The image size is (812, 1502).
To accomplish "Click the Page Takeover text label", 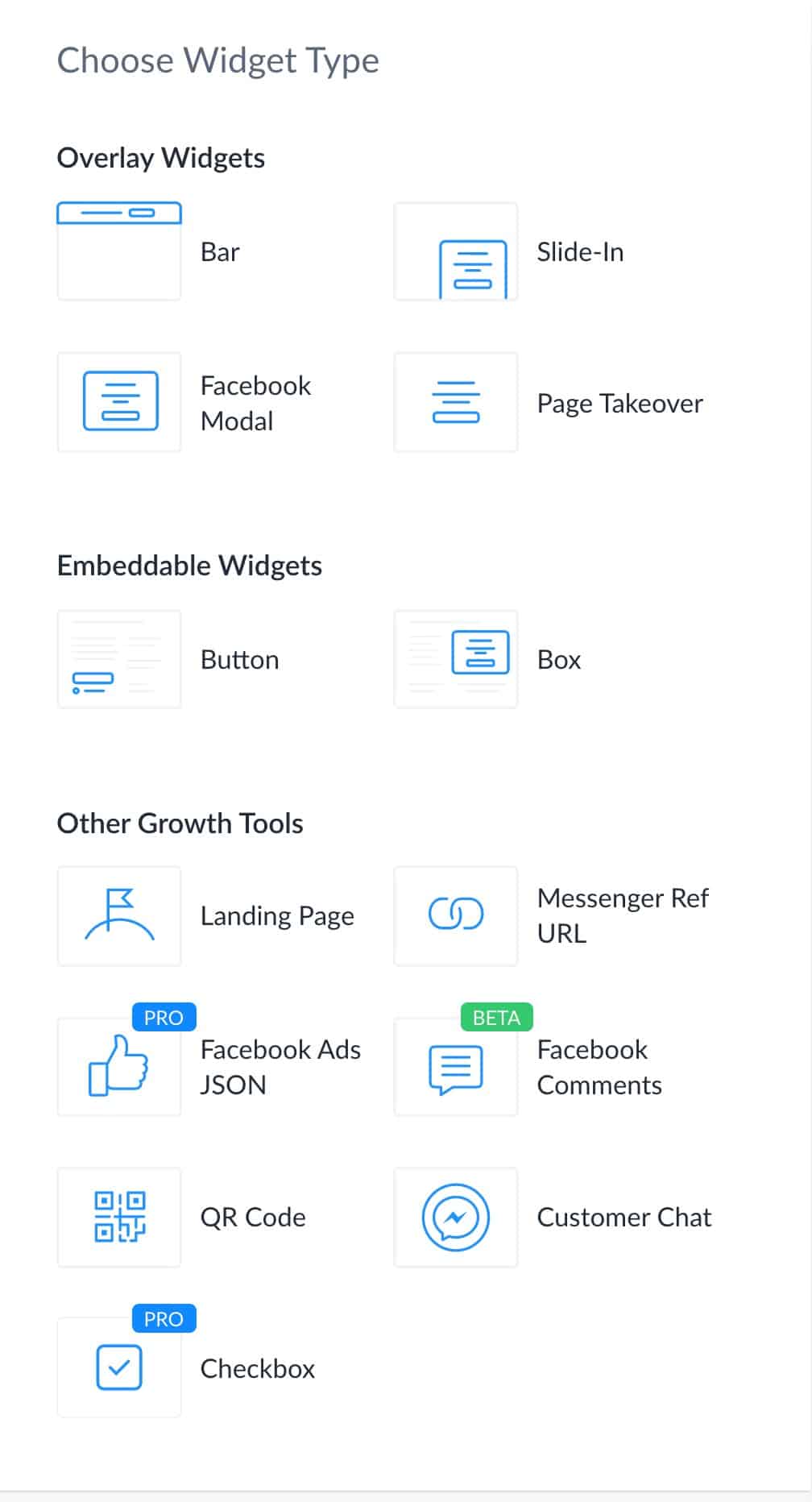I will (619, 403).
